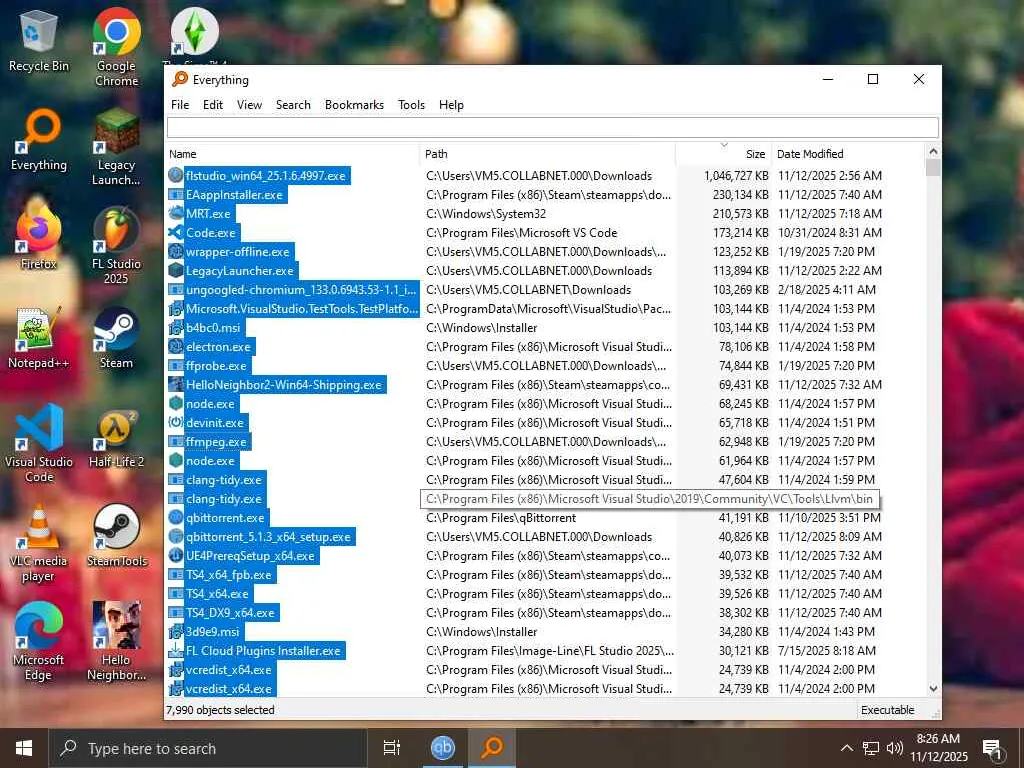Select the devinit.exe file

coord(215,423)
